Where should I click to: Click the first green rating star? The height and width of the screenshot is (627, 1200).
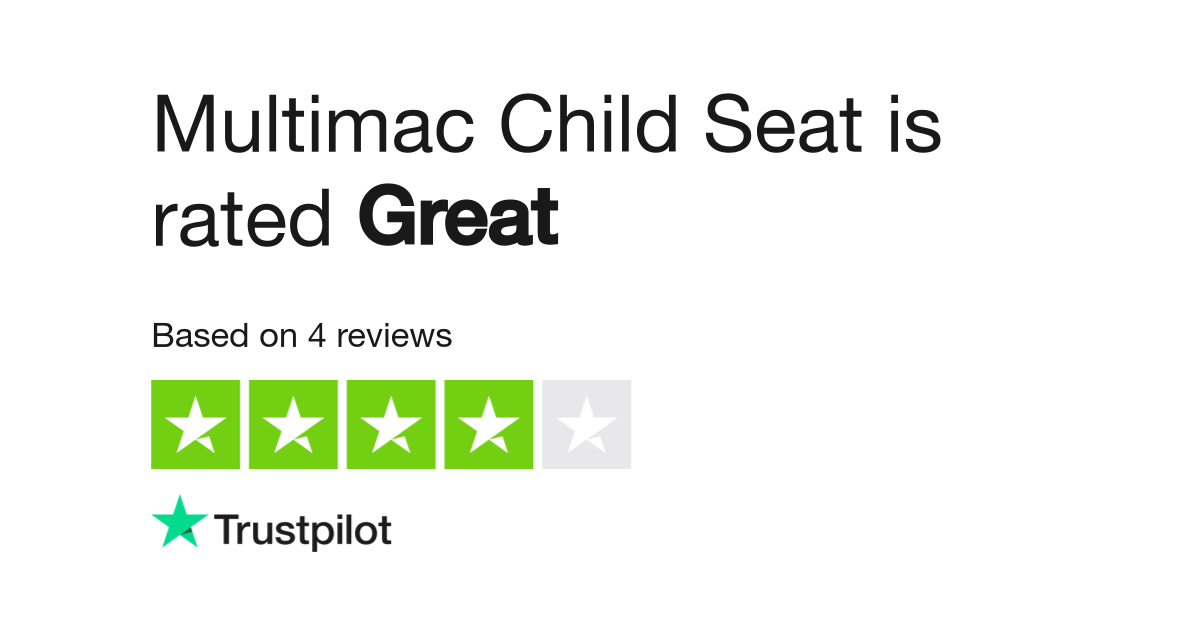coord(195,424)
